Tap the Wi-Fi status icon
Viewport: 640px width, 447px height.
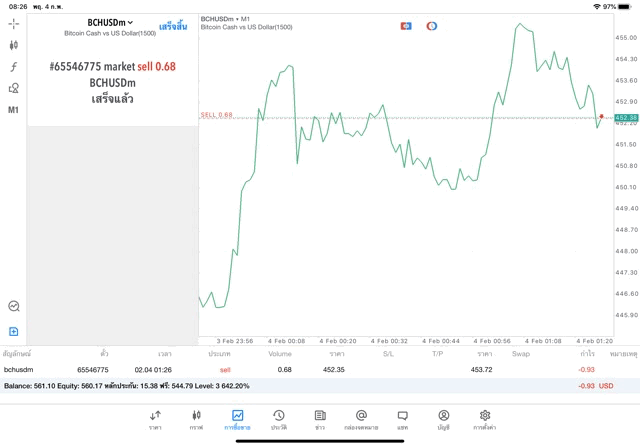pos(597,7)
